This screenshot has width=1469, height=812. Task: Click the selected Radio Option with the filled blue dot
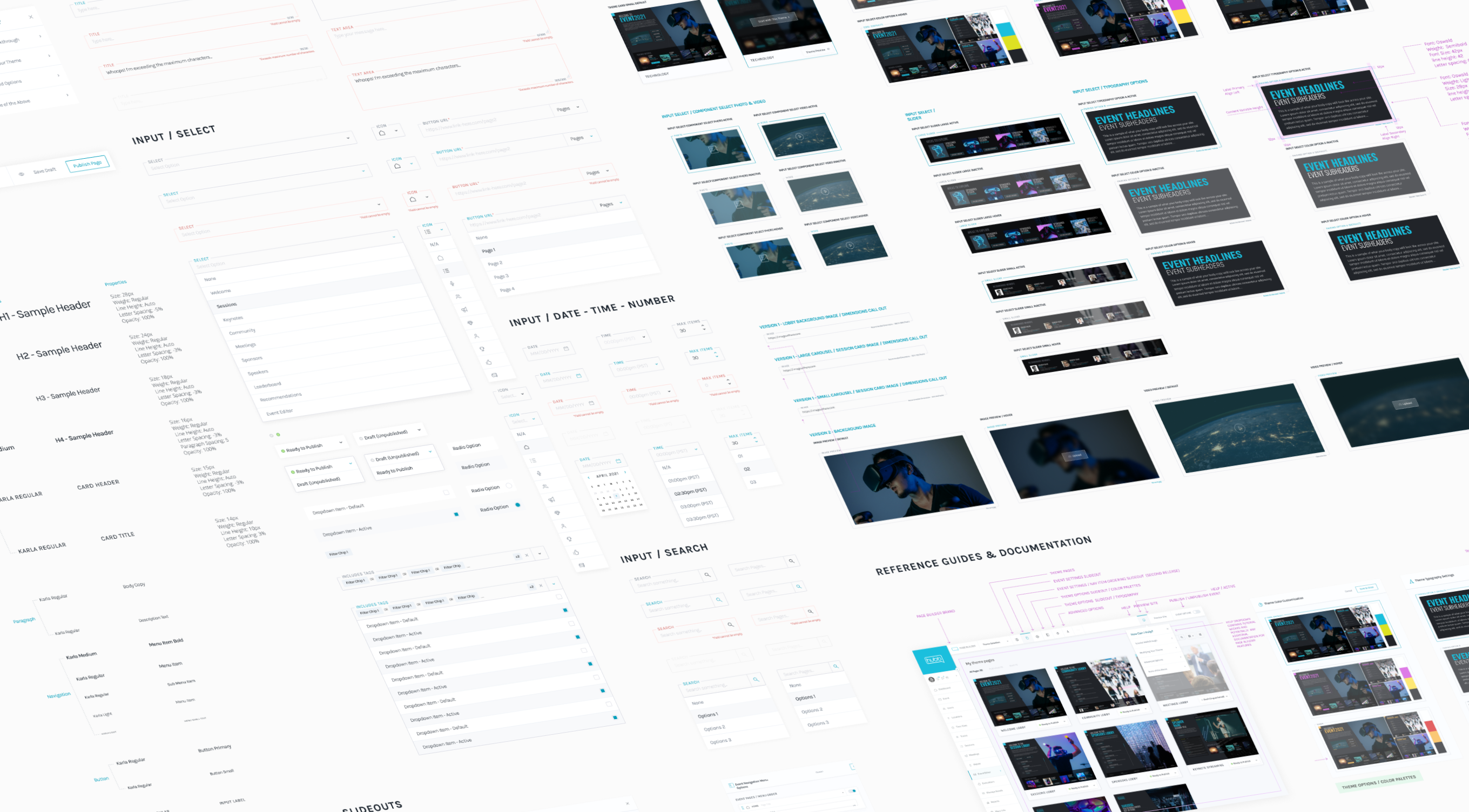click(518, 505)
